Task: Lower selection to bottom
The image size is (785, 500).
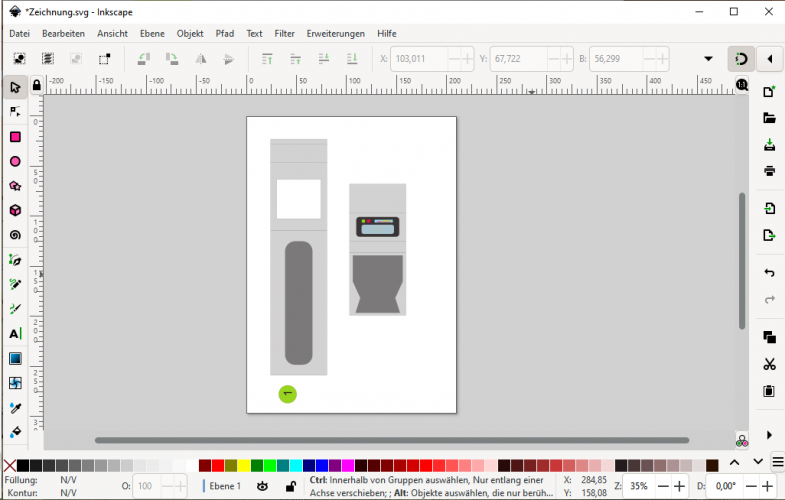Action: [352, 59]
